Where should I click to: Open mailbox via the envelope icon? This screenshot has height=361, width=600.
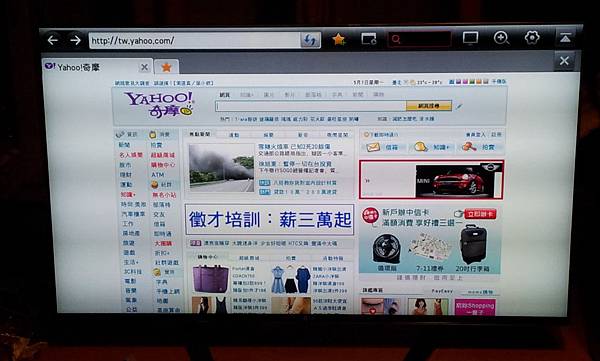pyautogui.click(x=372, y=147)
